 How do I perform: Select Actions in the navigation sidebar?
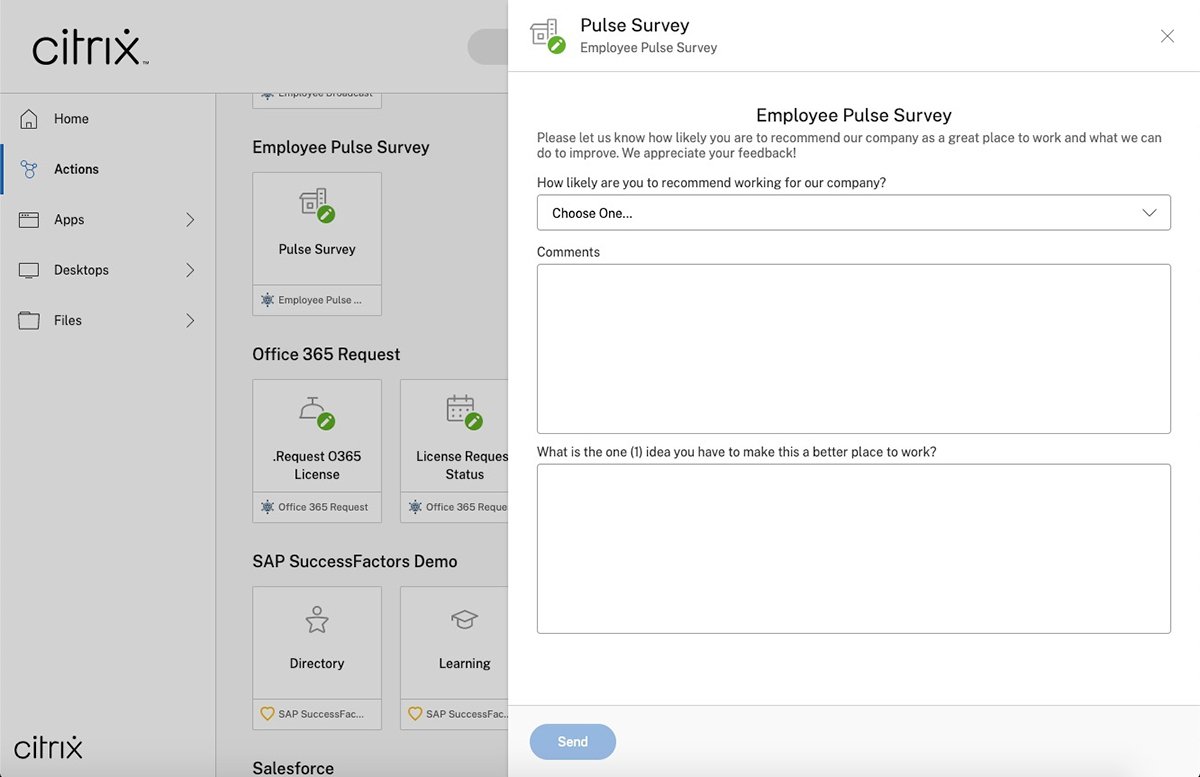[75, 169]
